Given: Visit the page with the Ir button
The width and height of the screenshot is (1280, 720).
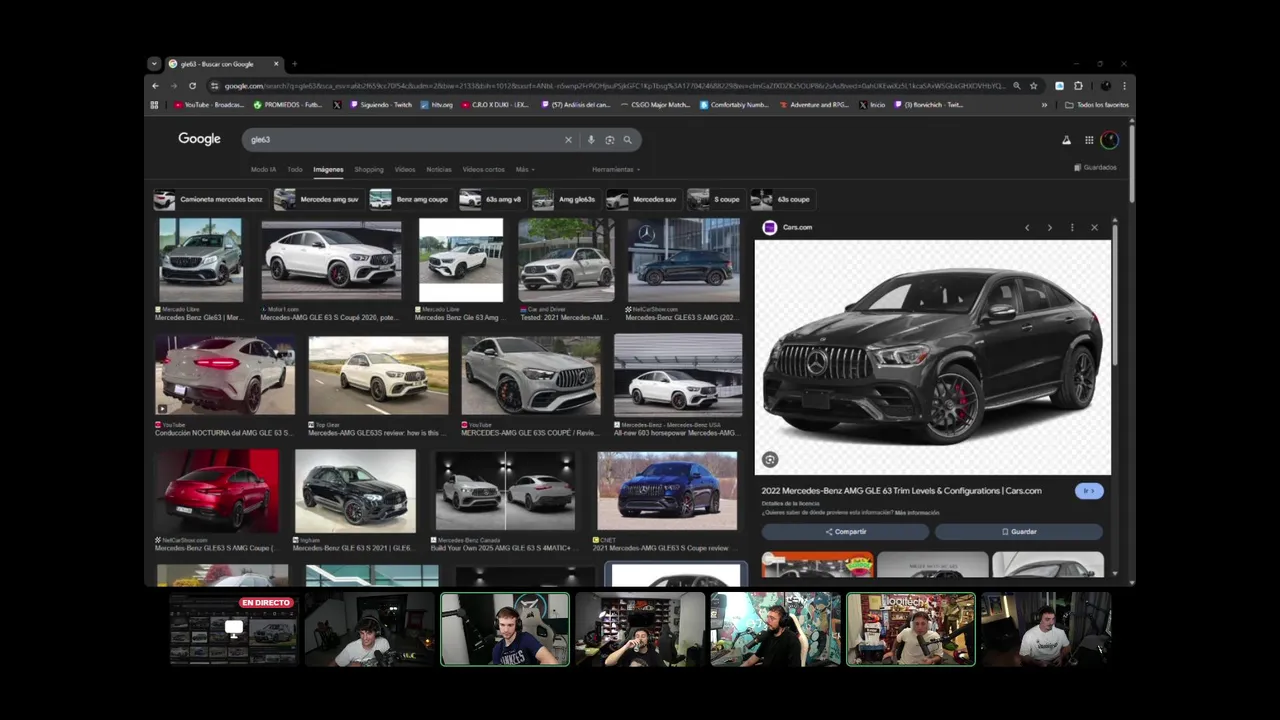Looking at the screenshot, I should [x=1089, y=491].
